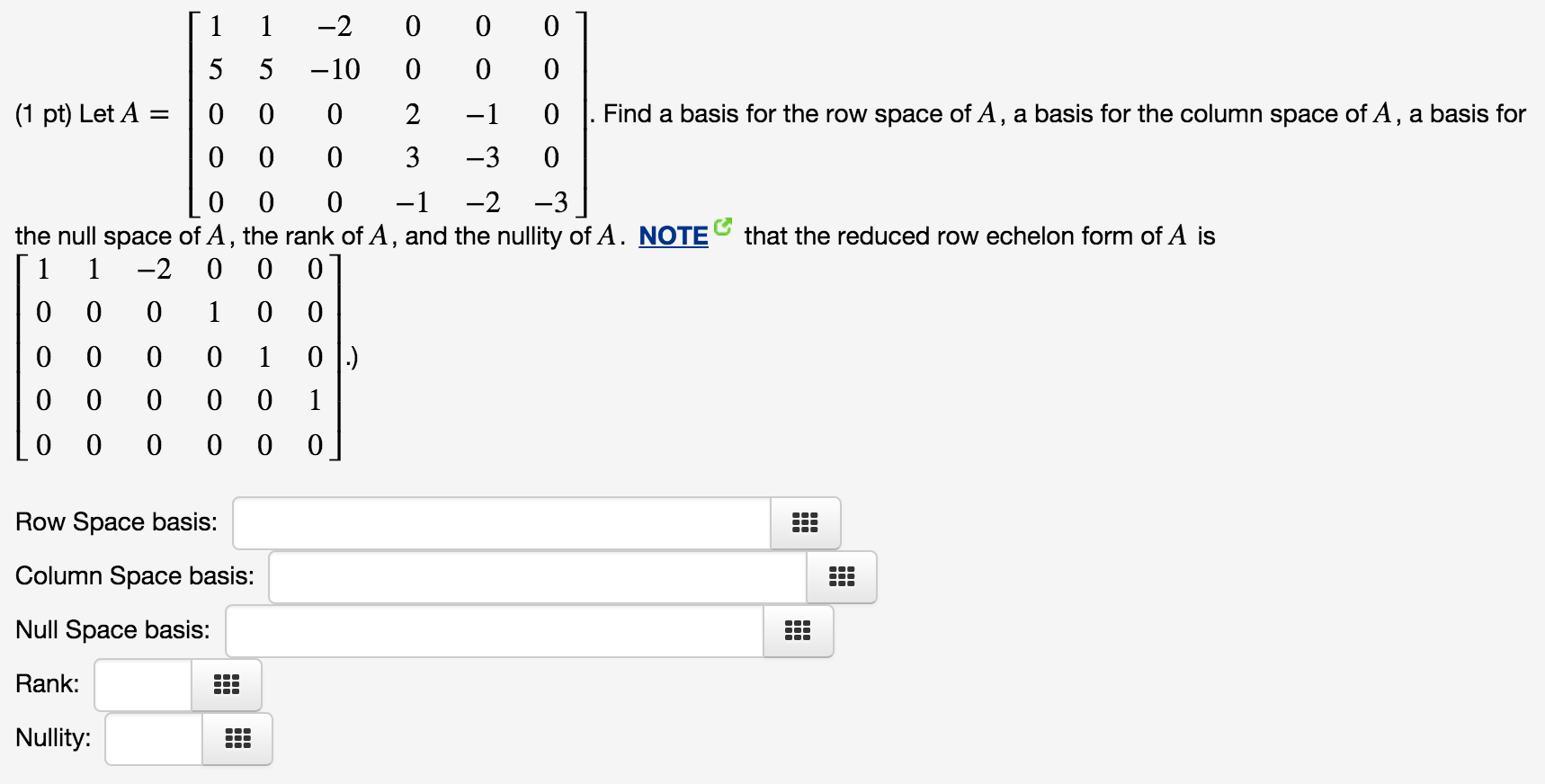Click the green external-link icon beside NOTE
This screenshot has width=1545, height=784.
(x=723, y=227)
